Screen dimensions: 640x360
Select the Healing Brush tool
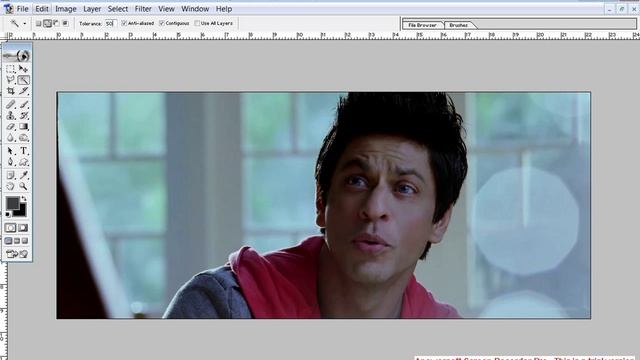[x=11, y=104]
